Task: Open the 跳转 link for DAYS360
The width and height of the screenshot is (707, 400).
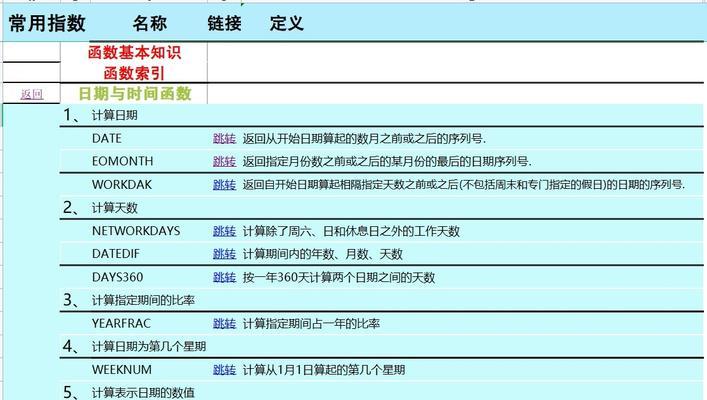Action: coord(225,277)
